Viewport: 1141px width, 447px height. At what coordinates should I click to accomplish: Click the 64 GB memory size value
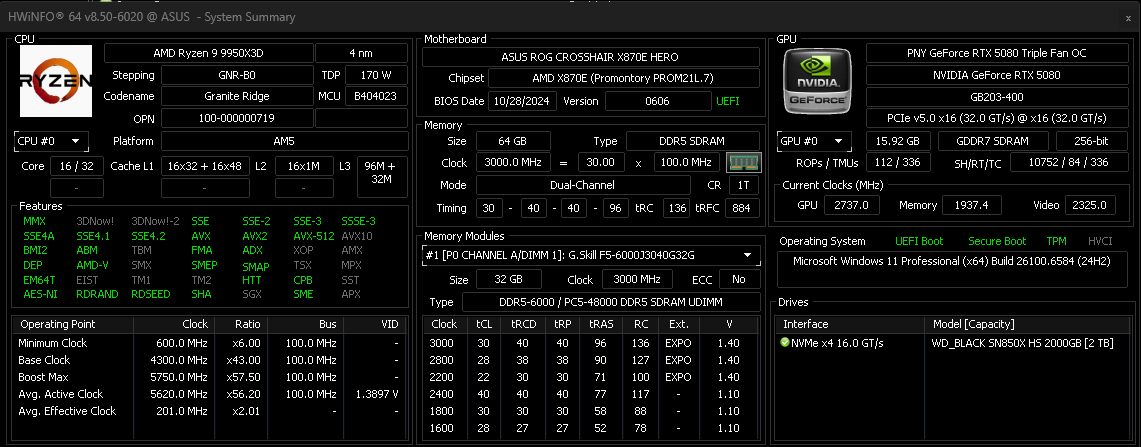[x=513, y=141]
